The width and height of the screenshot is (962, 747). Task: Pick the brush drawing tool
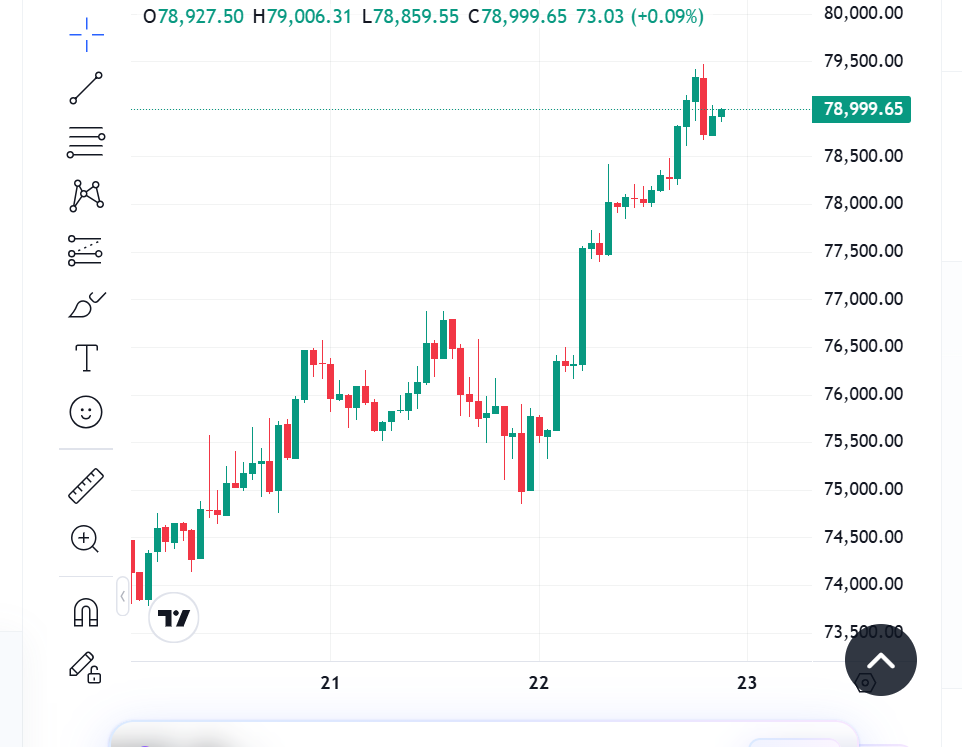coord(86,303)
